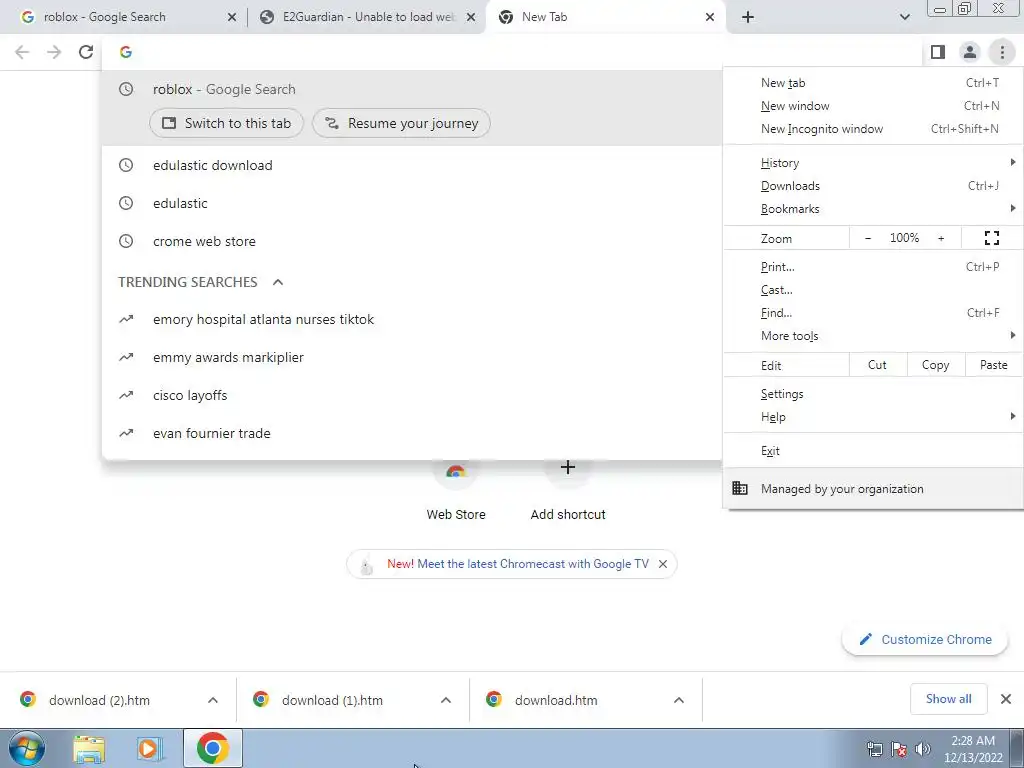
Task: Close the E2Guardian tab
Action: click(x=471, y=17)
